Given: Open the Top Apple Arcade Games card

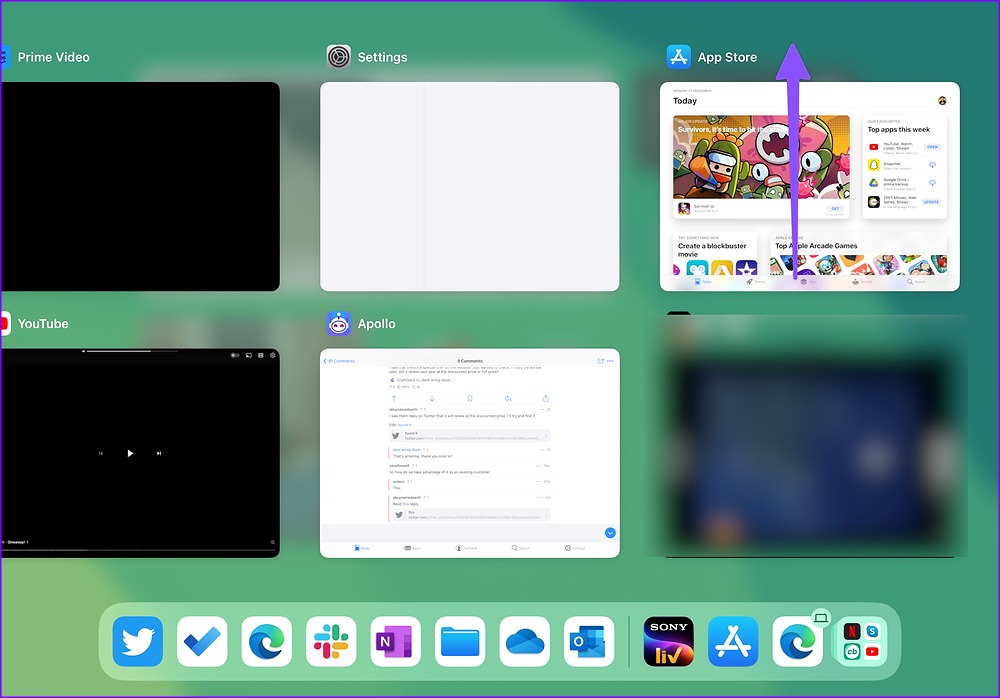Looking at the screenshot, I should click(858, 254).
